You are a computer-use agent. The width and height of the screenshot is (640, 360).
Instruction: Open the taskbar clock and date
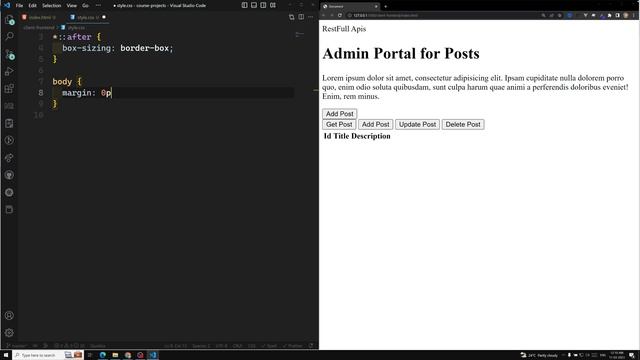point(617,355)
